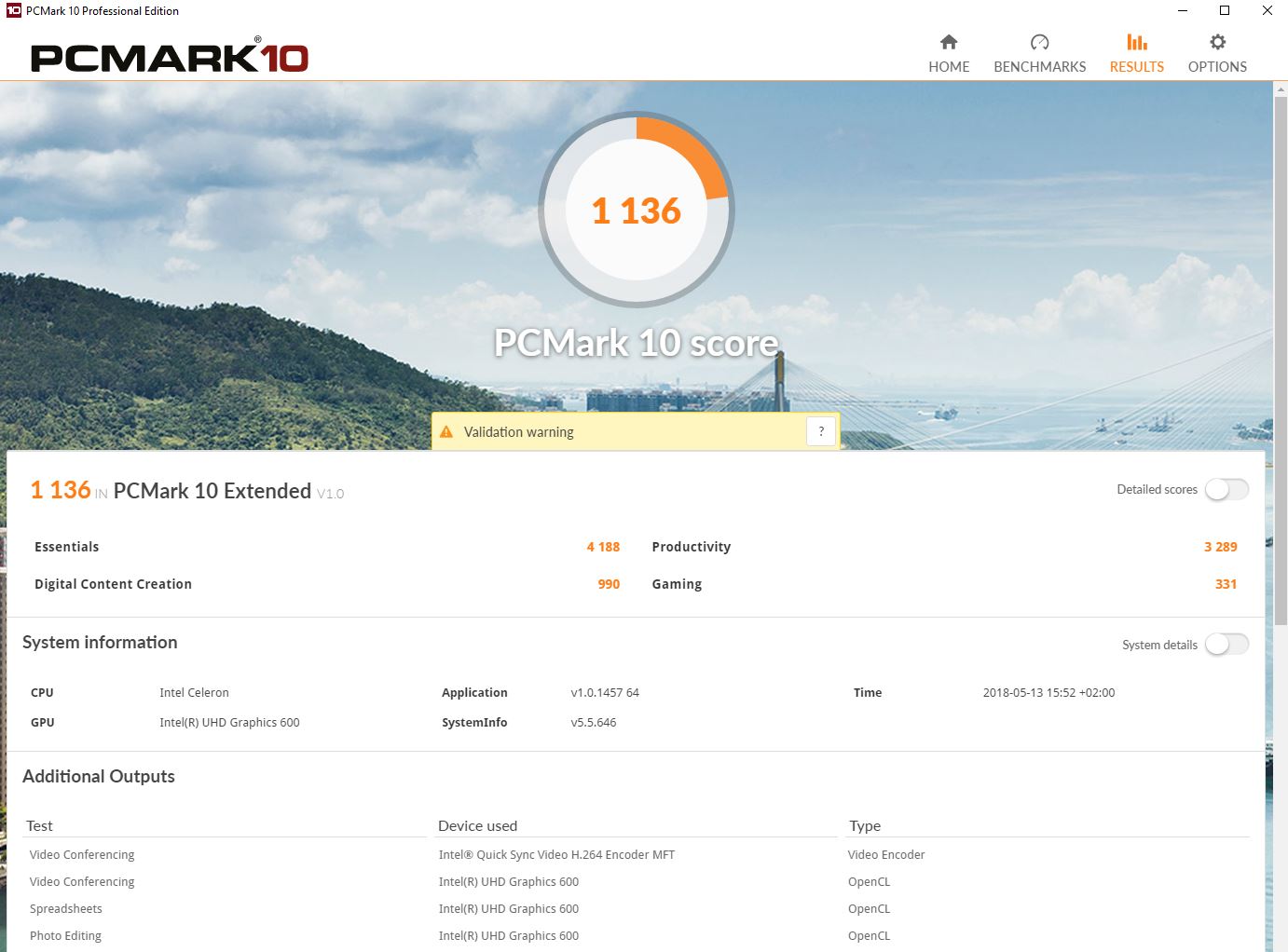The image size is (1288, 952).
Task: Click the Device used column header
Action: tap(477, 825)
